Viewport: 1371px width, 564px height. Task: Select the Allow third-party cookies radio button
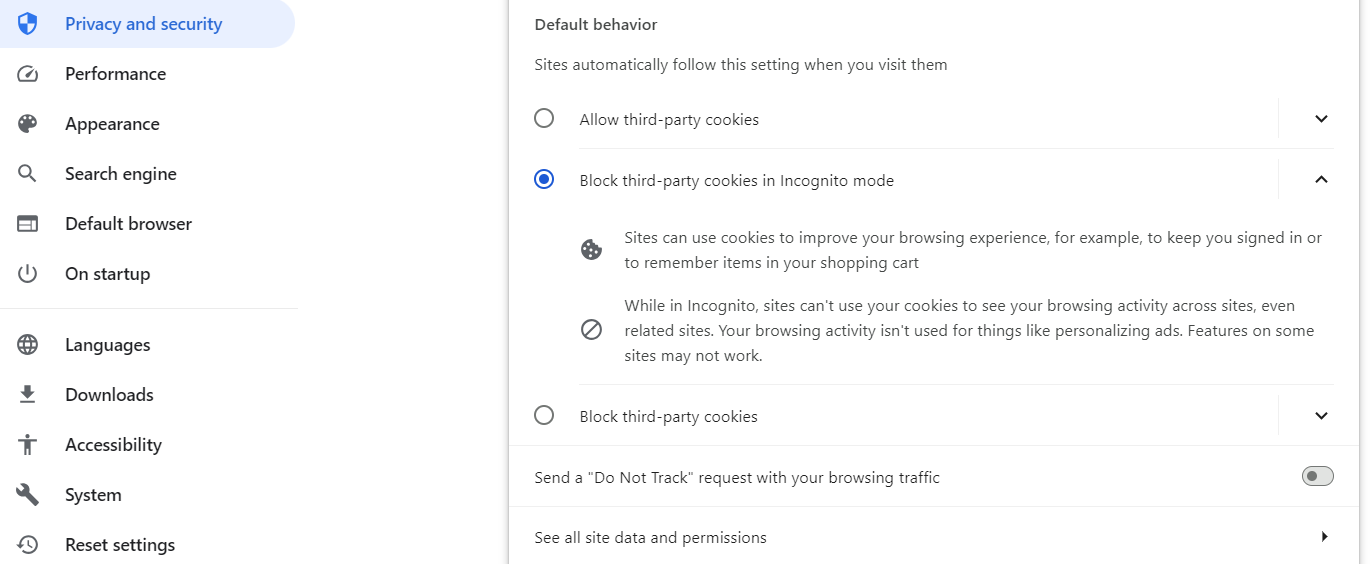tap(544, 119)
